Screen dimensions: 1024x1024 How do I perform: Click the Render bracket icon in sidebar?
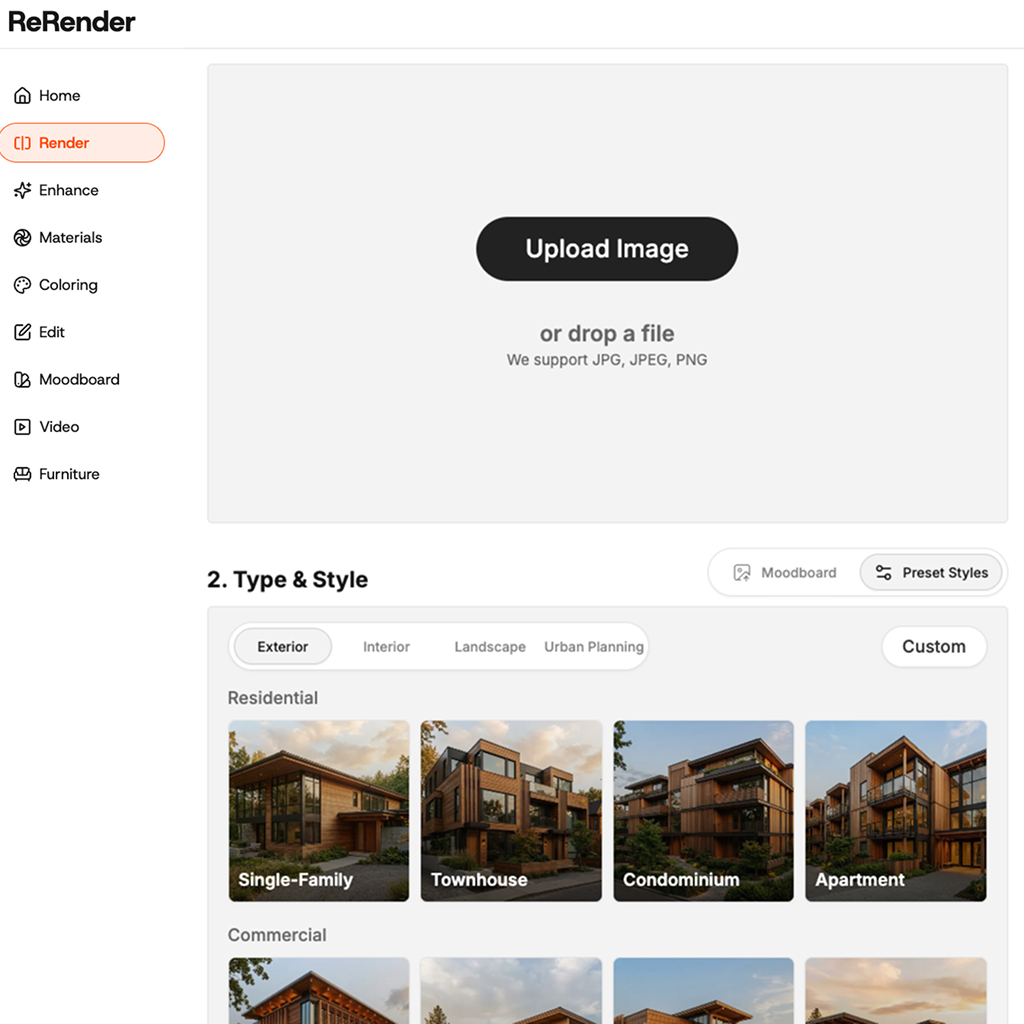point(22,143)
